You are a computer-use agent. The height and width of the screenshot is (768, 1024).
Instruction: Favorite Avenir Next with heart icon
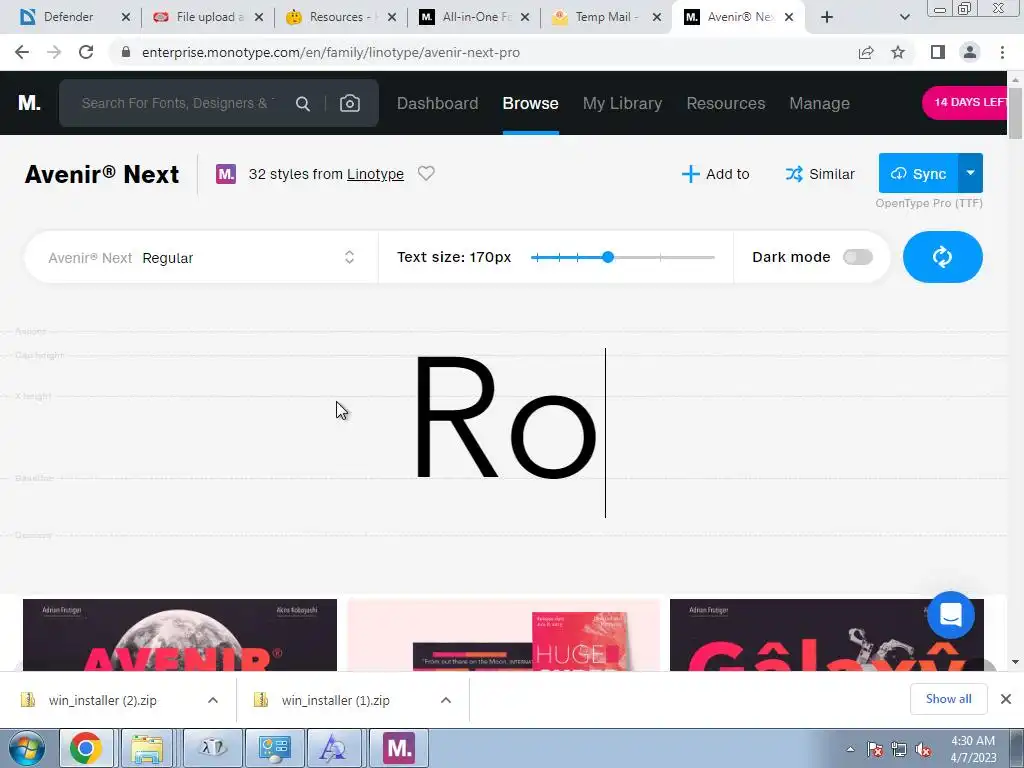[x=426, y=174]
